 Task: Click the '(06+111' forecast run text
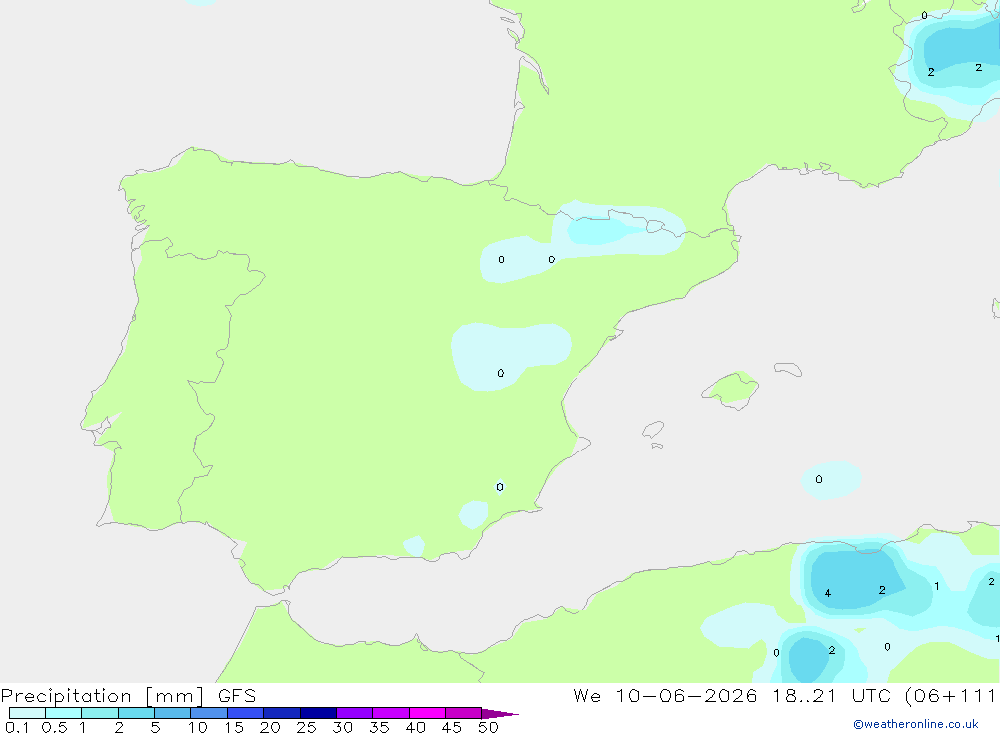(x=950, y=696)
